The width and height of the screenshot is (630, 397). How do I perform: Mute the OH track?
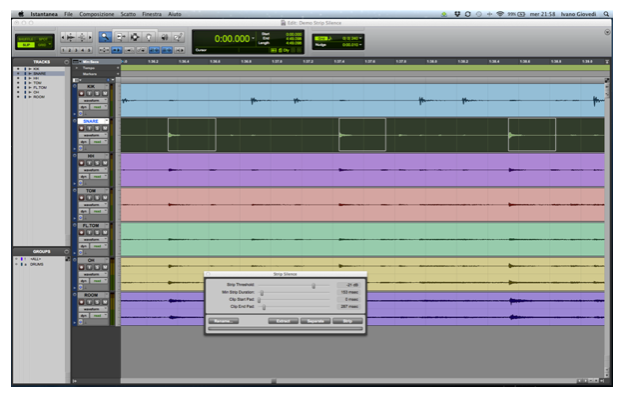104,267
